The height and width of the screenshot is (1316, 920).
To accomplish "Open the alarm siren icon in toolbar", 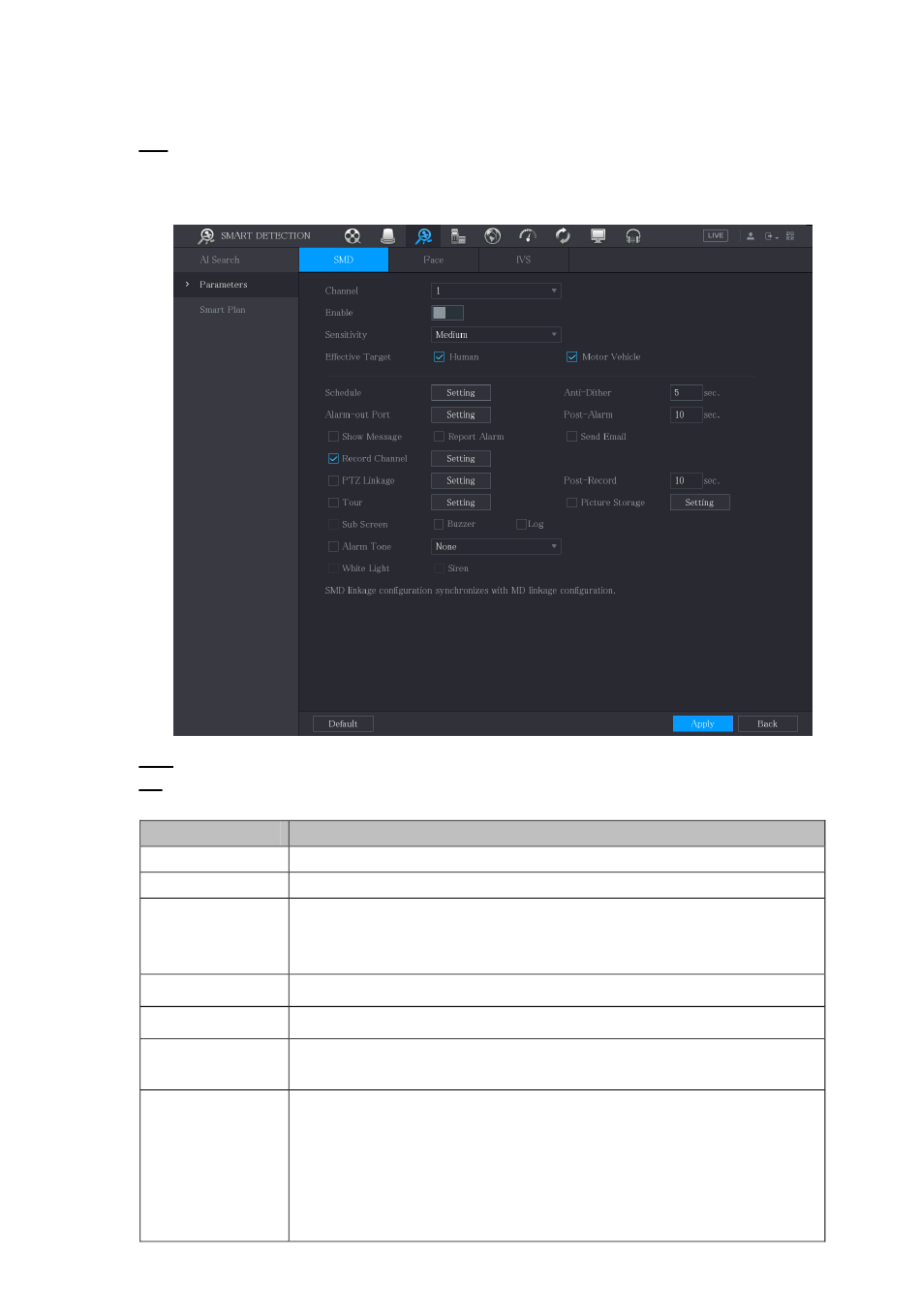I will click(387, 235).
